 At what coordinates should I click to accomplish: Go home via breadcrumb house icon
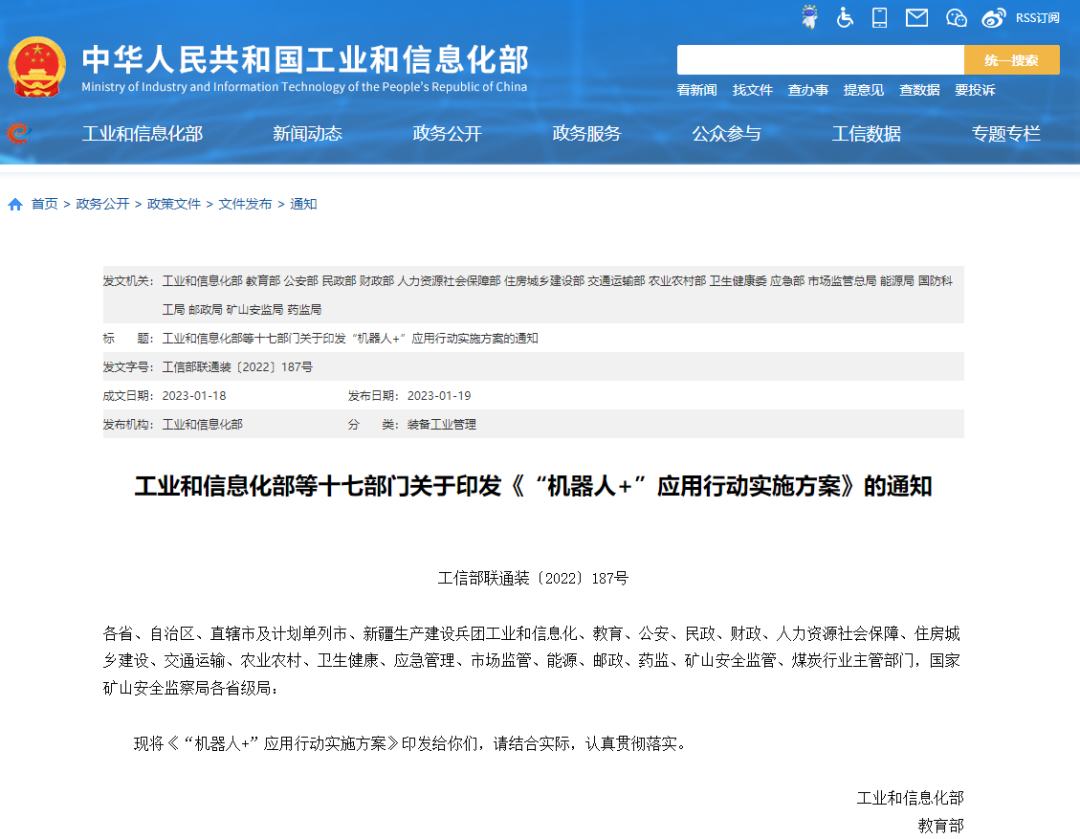[x=15, y=204]
